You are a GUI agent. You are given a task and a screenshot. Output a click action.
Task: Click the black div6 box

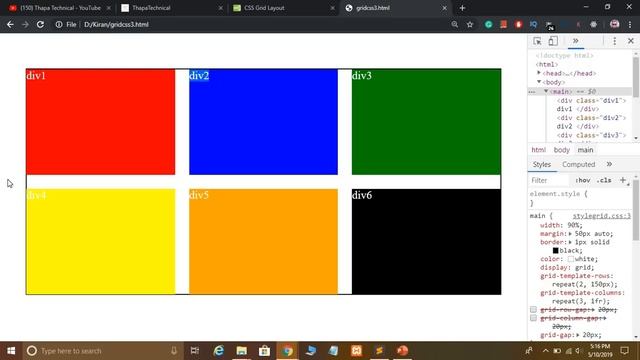pos(426,242)
